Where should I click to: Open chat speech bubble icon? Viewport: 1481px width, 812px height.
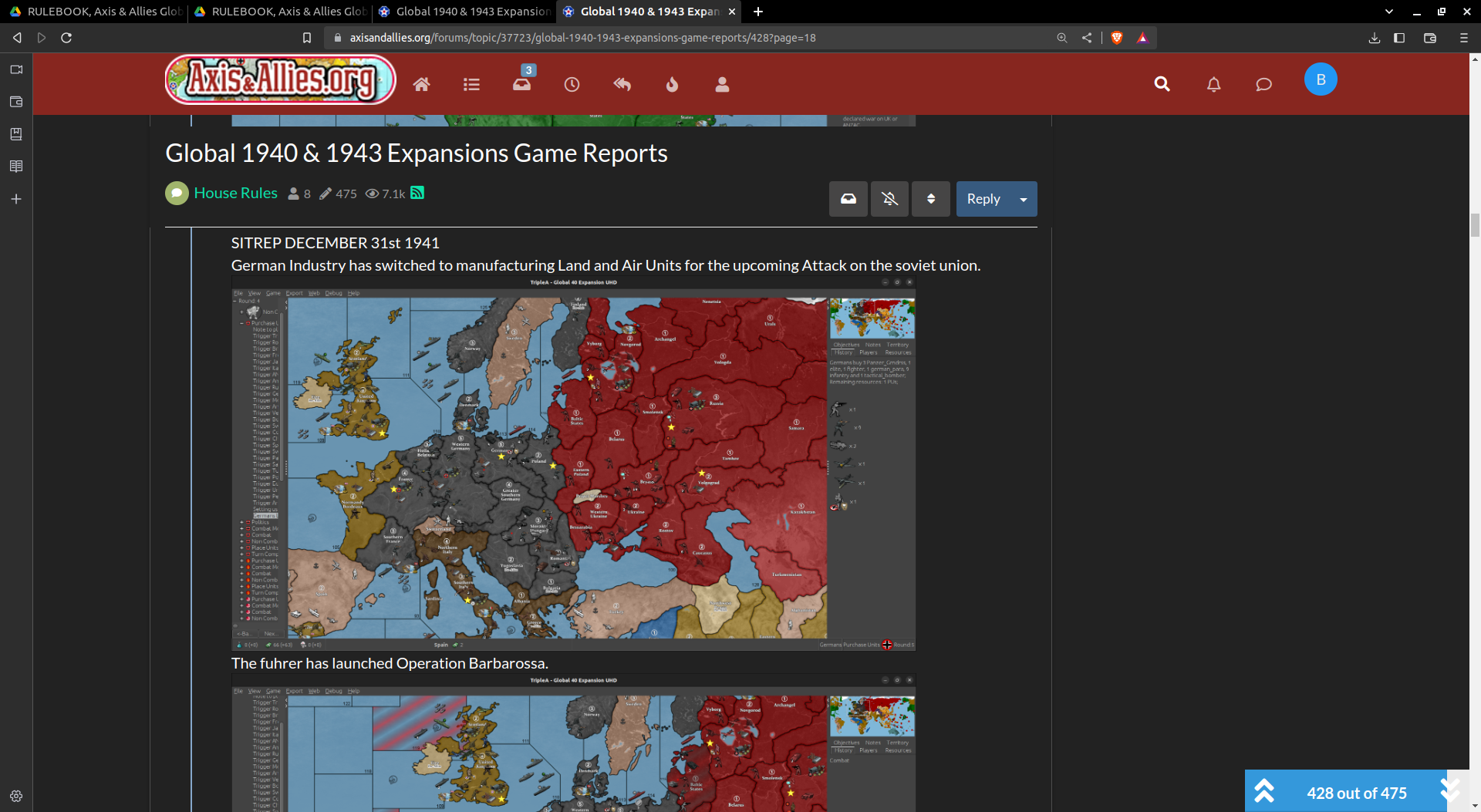1263,84
